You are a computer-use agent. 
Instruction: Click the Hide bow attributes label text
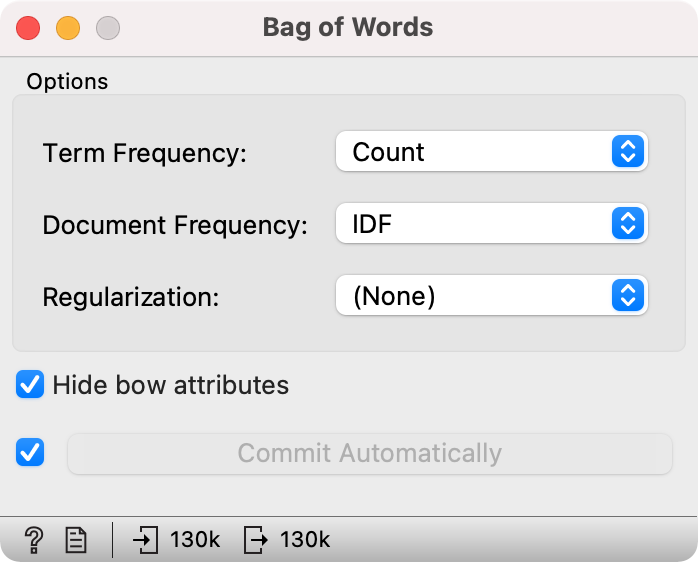pyautogui.click(x=170, y=385)
